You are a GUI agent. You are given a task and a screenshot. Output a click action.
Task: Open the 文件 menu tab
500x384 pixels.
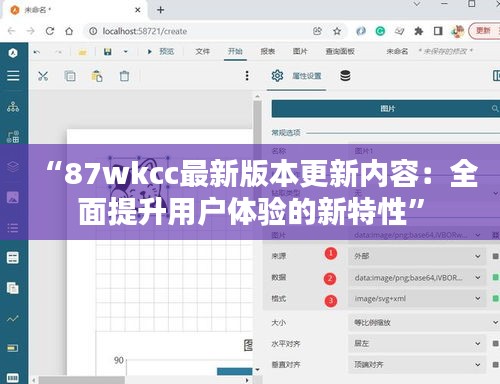click(x=202, y=51)
